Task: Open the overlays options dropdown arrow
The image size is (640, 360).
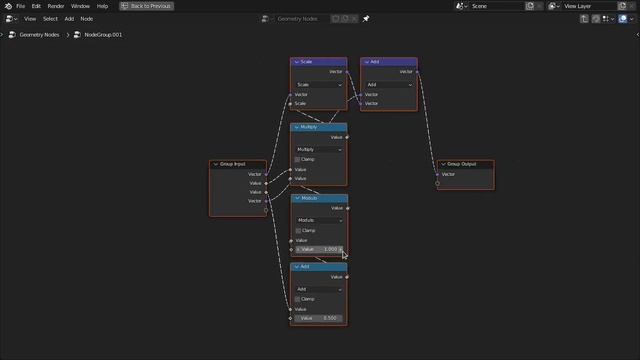Action: [x=631, y=19]
